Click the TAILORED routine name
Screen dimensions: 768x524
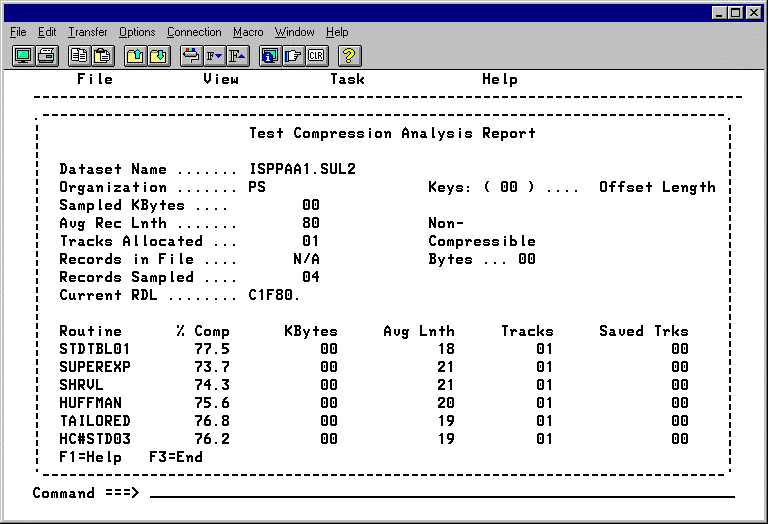(95, 421)
